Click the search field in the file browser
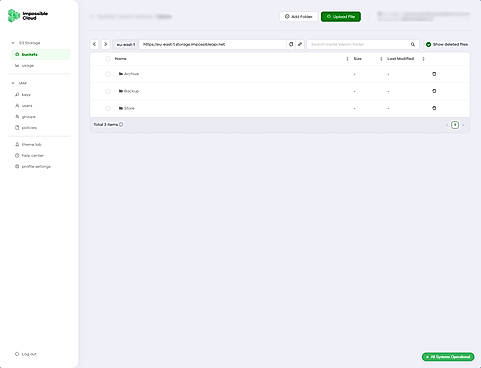 358,44
